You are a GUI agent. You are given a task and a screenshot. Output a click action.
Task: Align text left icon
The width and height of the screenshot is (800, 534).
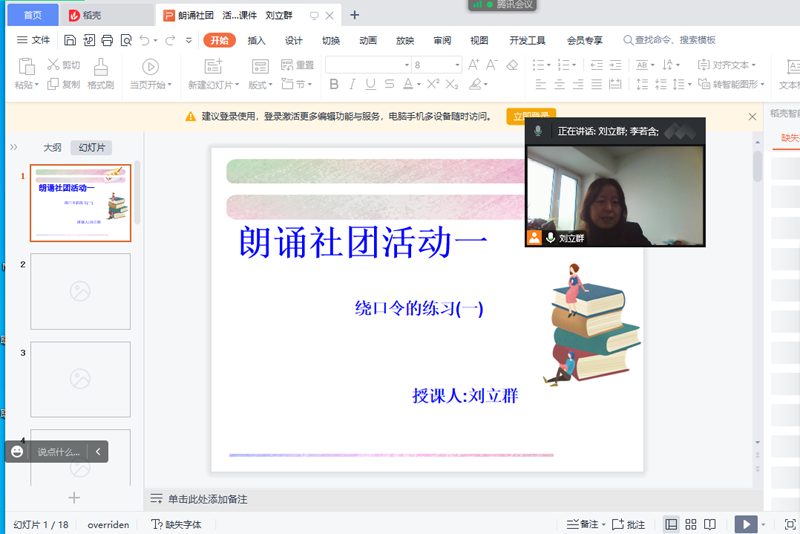tap(541, 84)
